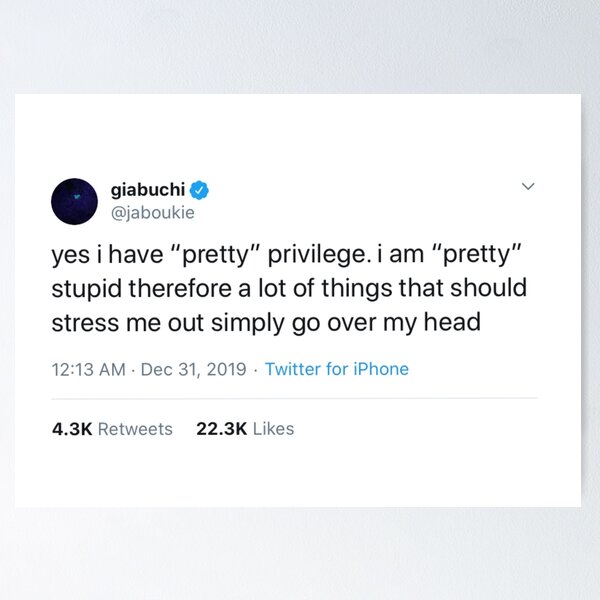Click the blue verified badge
600x600 pixels.
pyautogui.click(x=200, y=189)
